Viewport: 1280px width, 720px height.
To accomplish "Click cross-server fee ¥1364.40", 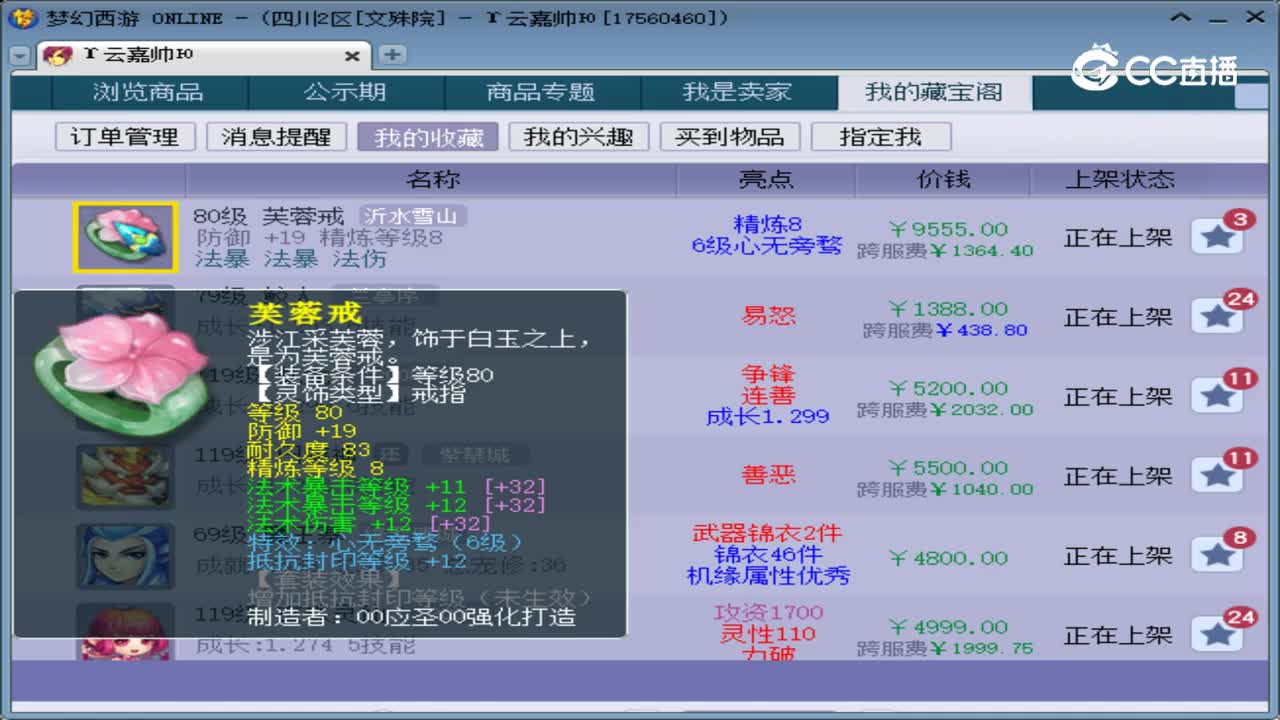I will [x=945, y=251].
